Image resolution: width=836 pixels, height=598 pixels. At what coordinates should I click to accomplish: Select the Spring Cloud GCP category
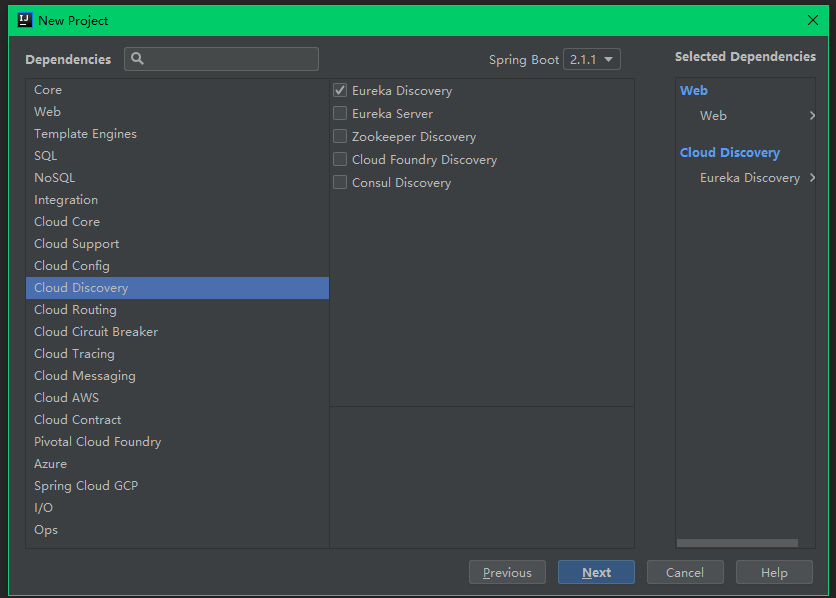click(x=178, y=486)
